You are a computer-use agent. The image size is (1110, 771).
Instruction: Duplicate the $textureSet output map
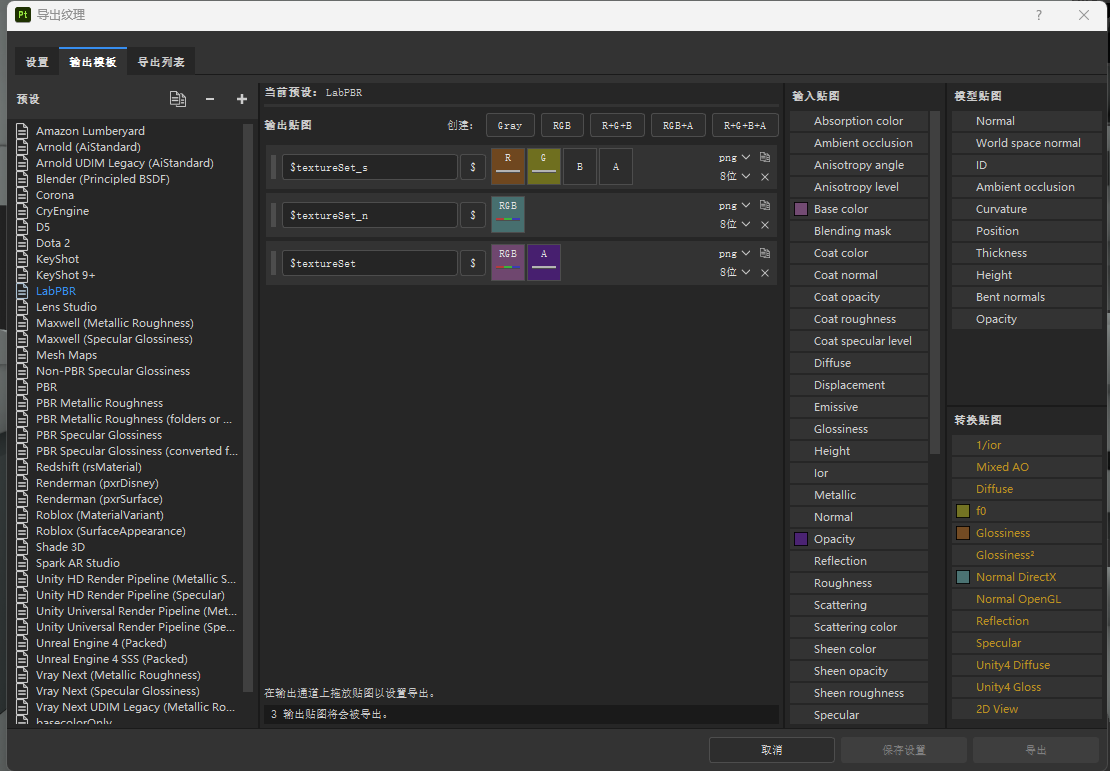[x=765, y=253]
